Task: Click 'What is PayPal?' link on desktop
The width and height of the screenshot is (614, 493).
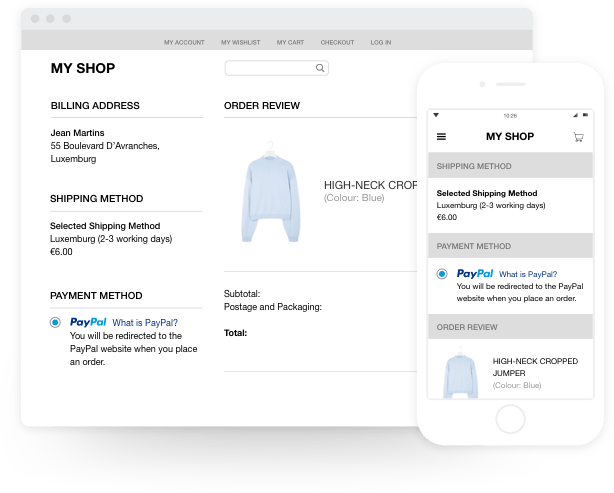Action: click(x=145, y=323)
